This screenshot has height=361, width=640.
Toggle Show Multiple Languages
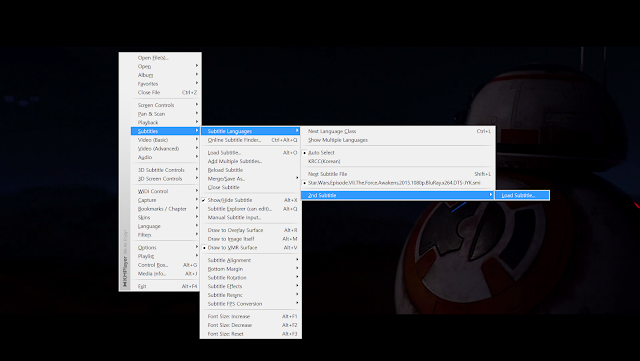[398, 140]
